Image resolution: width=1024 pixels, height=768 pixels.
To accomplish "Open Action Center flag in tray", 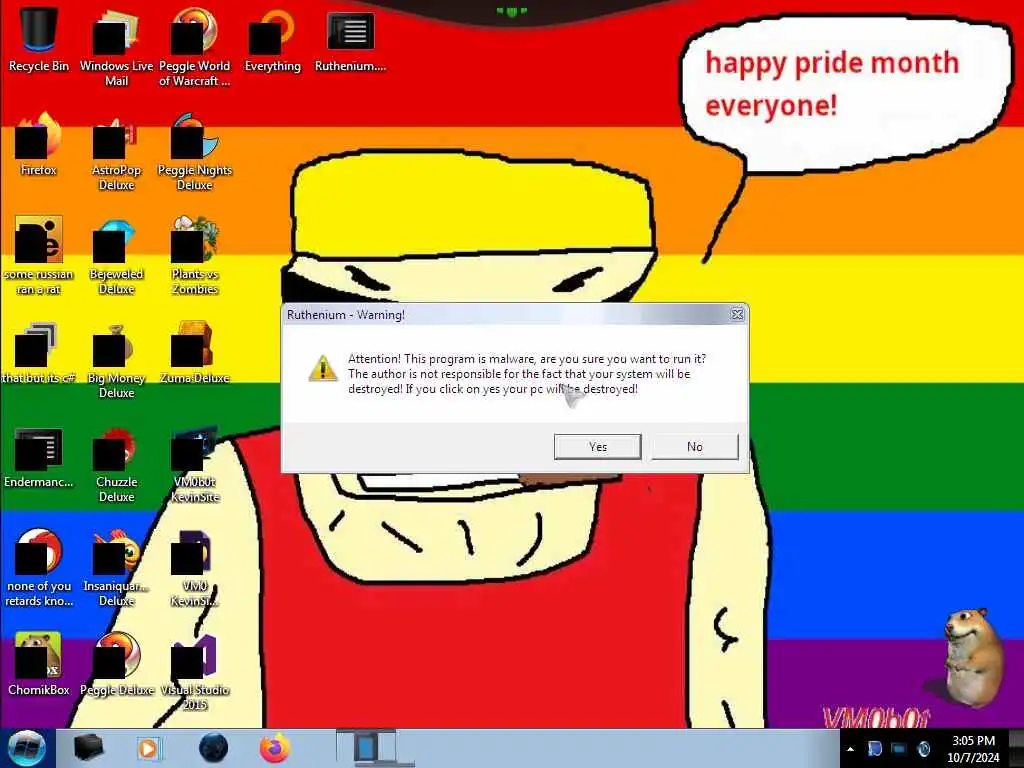I will tap(874, 748).
